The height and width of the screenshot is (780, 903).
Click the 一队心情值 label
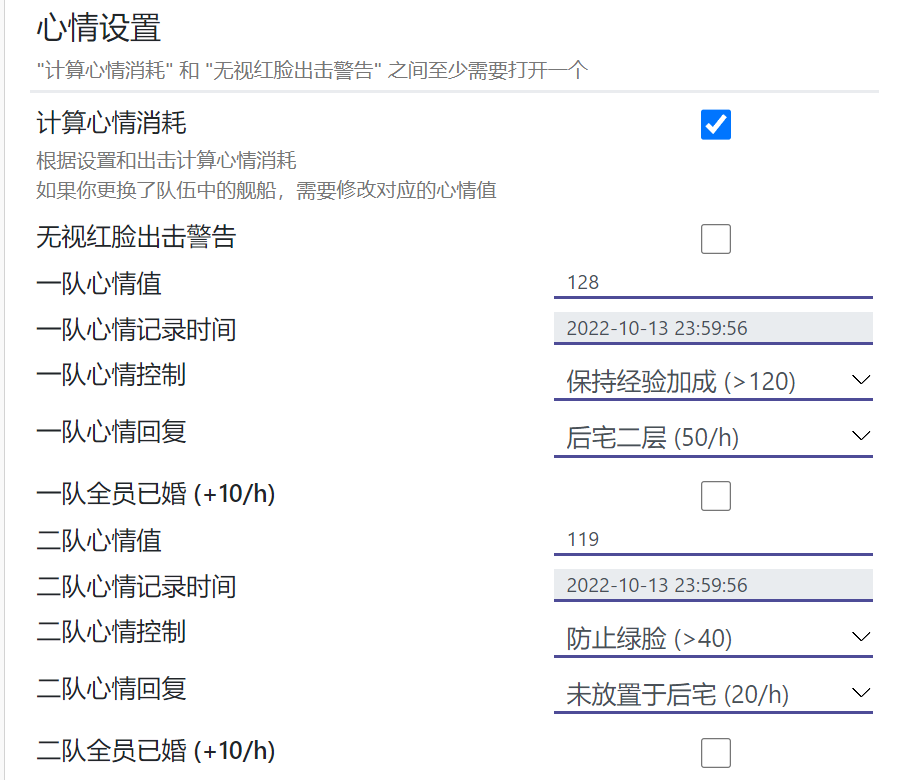tap(98, 283)
